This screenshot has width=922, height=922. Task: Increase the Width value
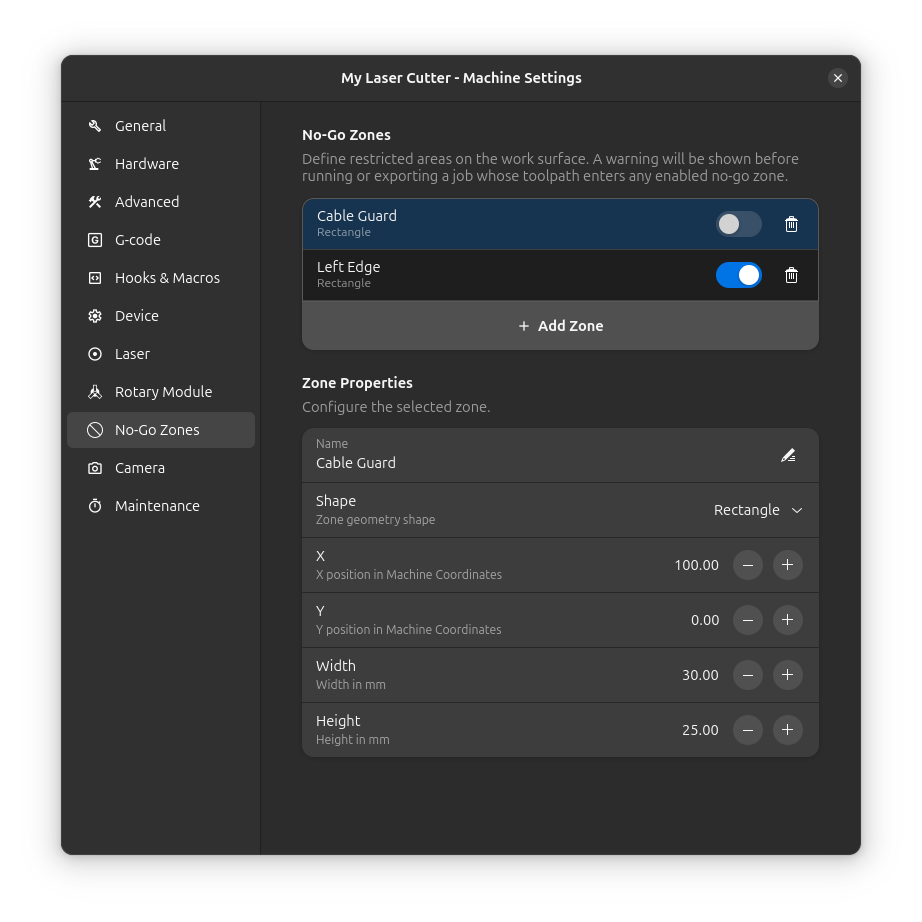(787, 675)
